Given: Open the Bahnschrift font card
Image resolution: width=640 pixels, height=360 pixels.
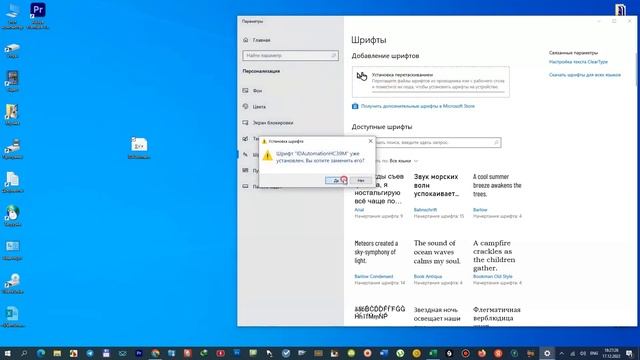Looking at the screenshot, I should (x=438, y=196).
